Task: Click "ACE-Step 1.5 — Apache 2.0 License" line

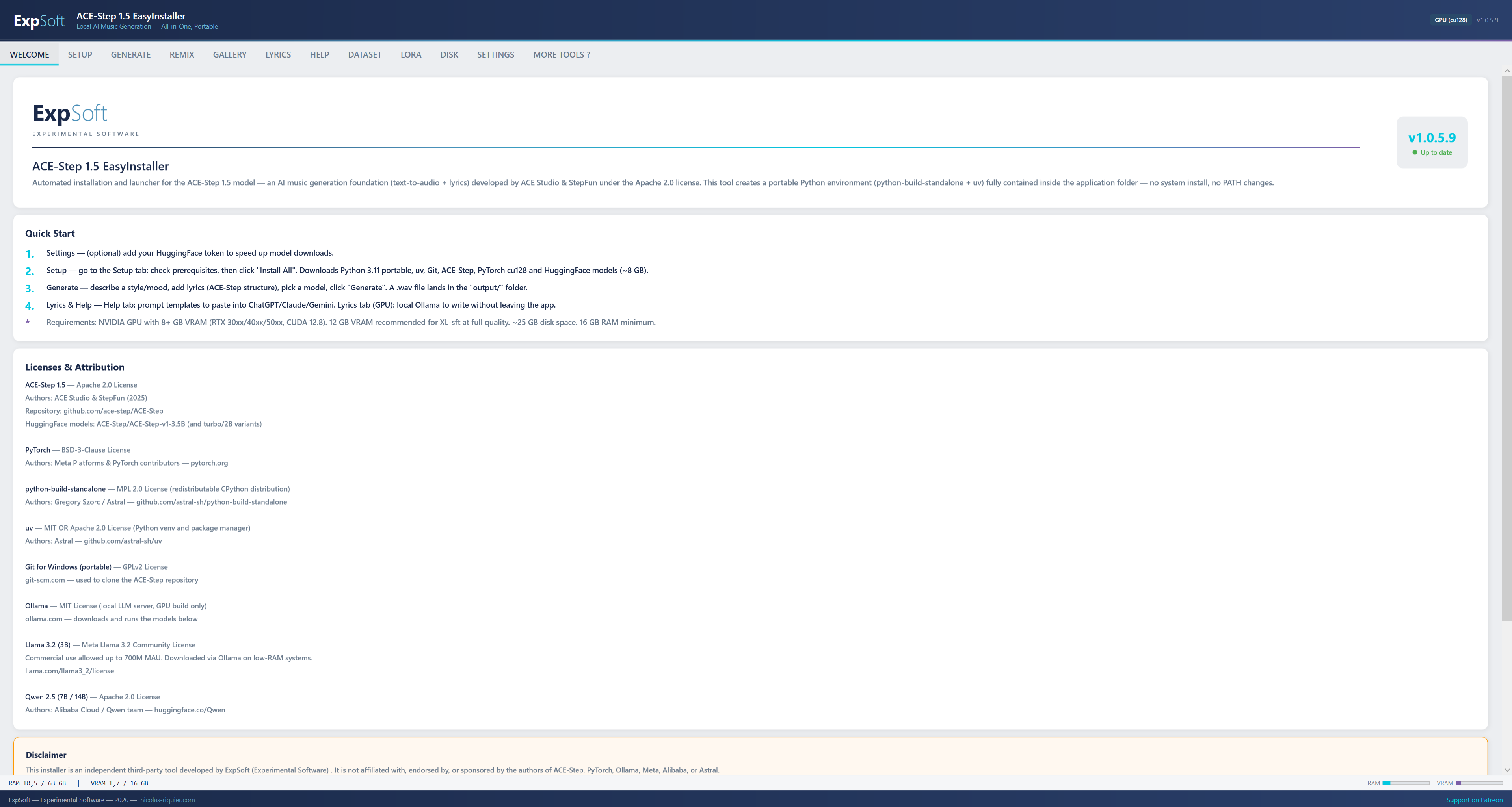Action: pos(81,385)
